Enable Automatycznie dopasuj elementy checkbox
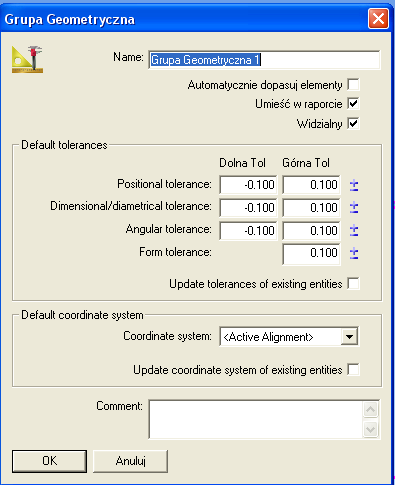395x485 pixels. (353, 85)
